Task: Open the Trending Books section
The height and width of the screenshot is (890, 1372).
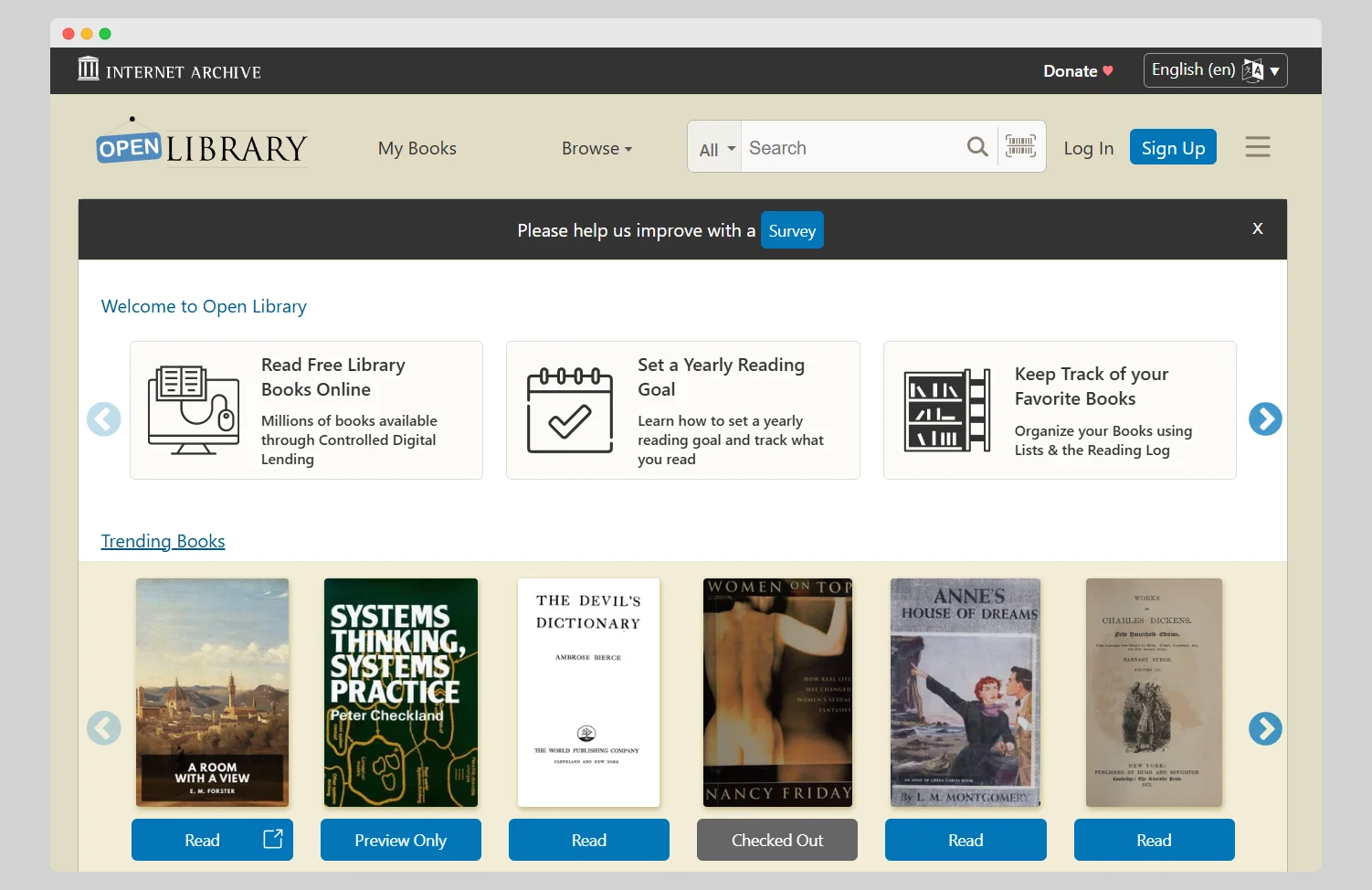Action: 163,540
